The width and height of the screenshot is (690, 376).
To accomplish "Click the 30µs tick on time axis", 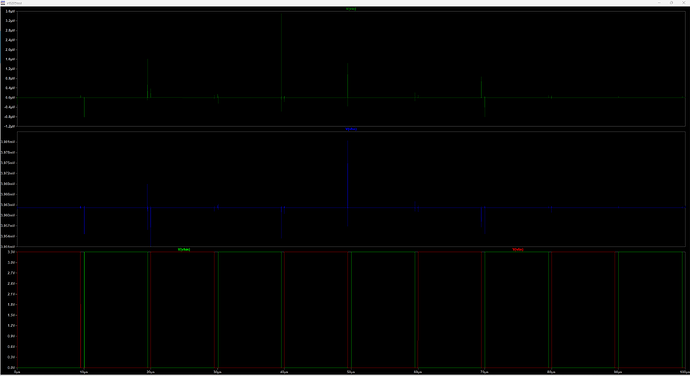I will (217, 372).
